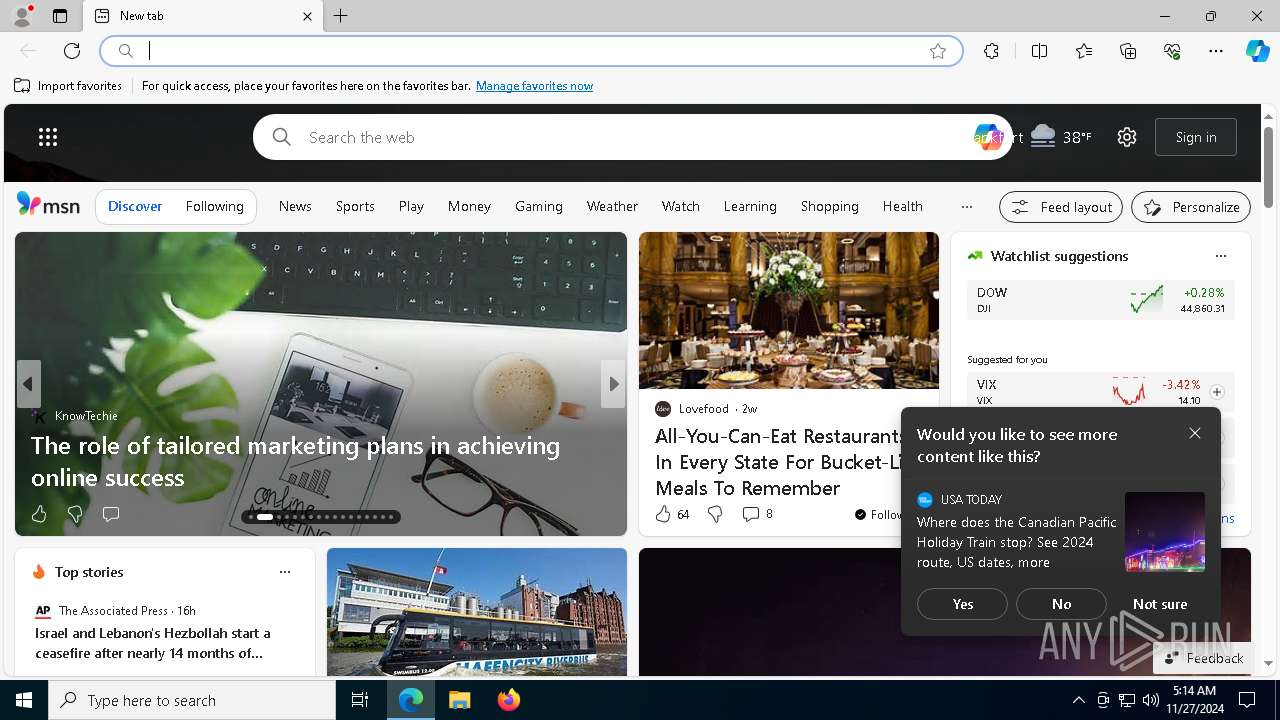
Task: Open comments on Lovefood article
Action: (757, 514)
